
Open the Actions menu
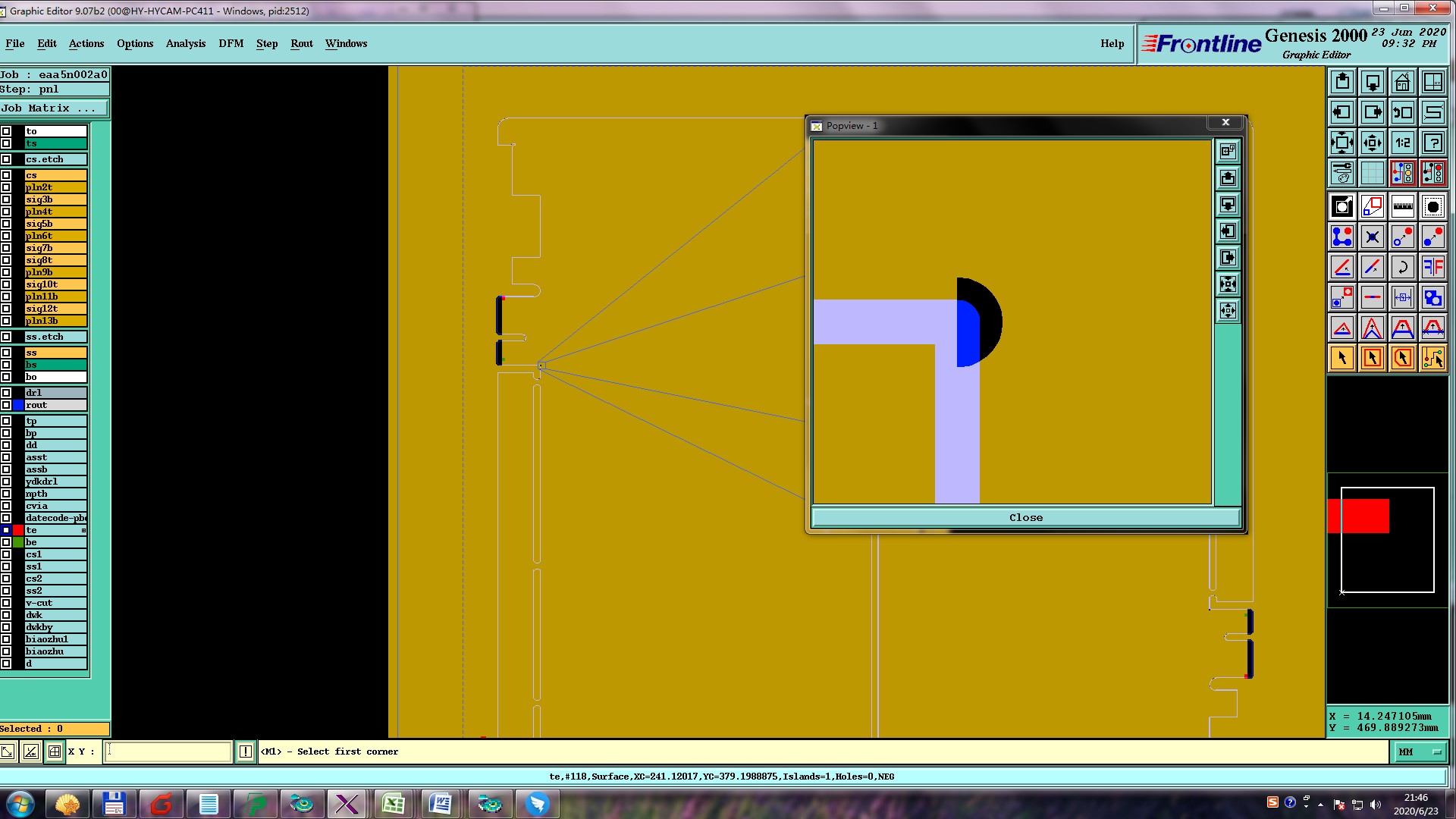(86, 43)
